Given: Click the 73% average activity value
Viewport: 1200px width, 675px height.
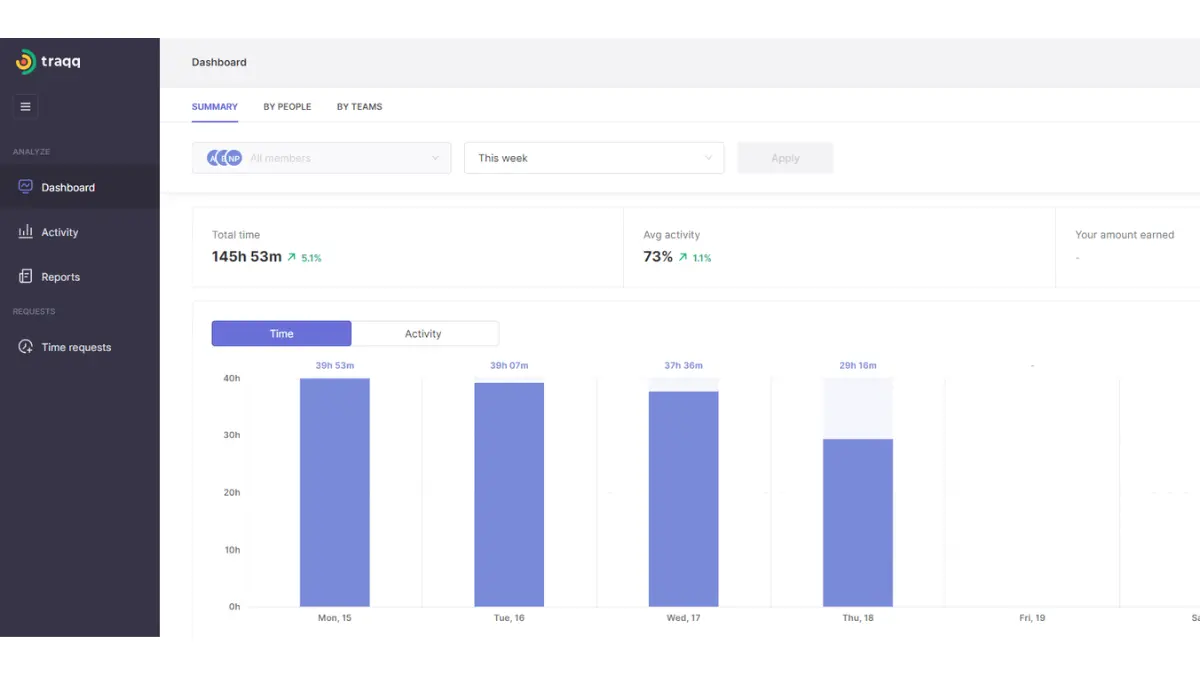Looking at the screenshot, I should tap(658, 257).
